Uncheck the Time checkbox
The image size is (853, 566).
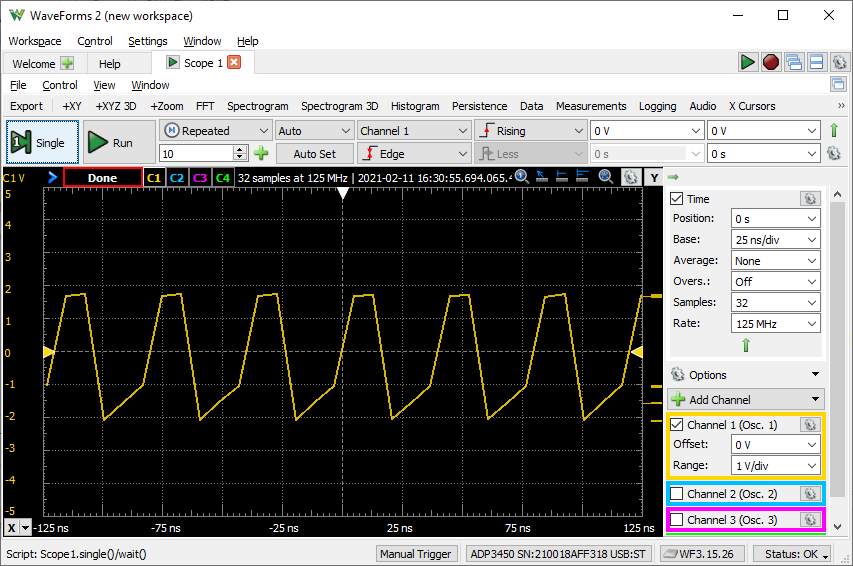[x=676, y=199]
